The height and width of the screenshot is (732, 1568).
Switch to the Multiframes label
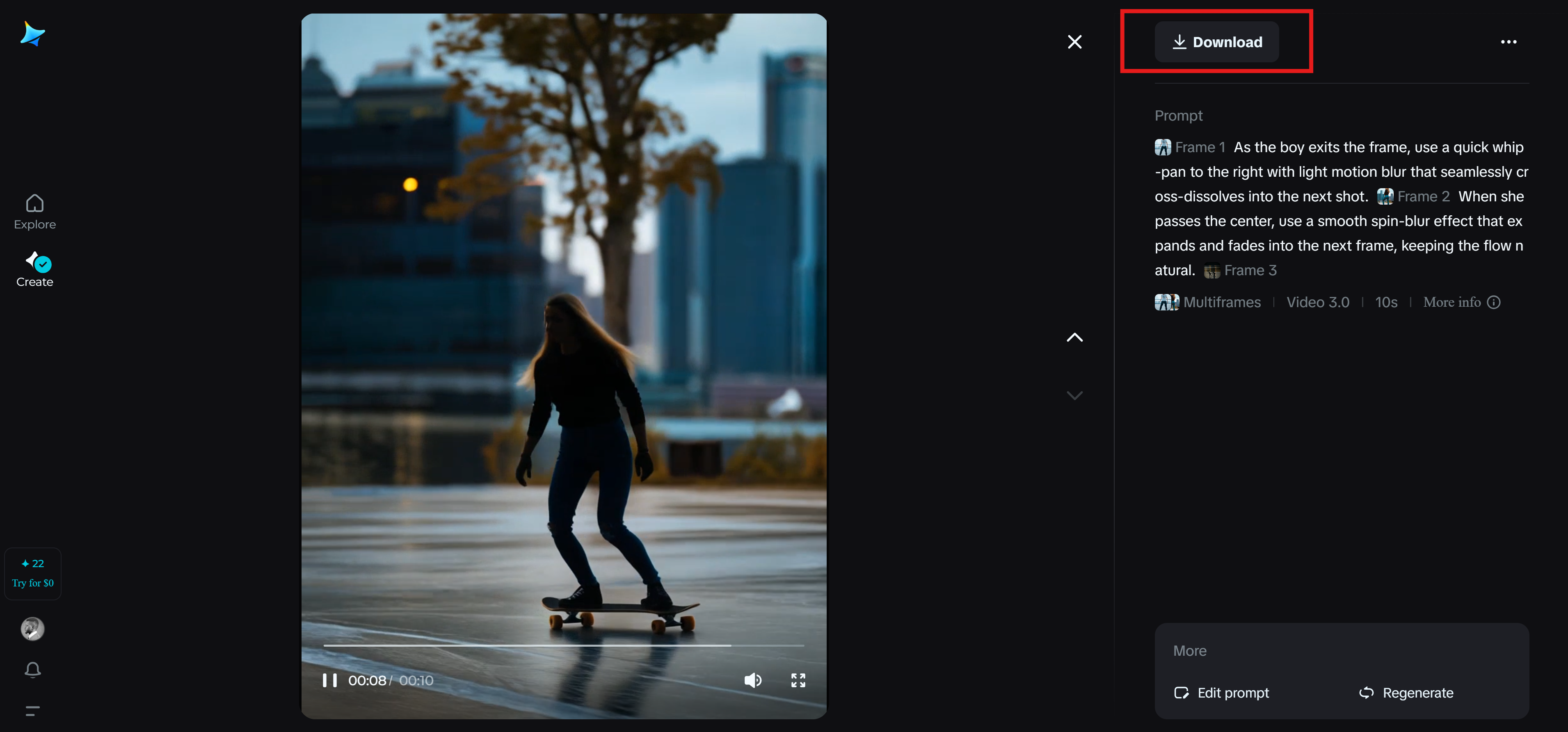tap(1222, 302)
